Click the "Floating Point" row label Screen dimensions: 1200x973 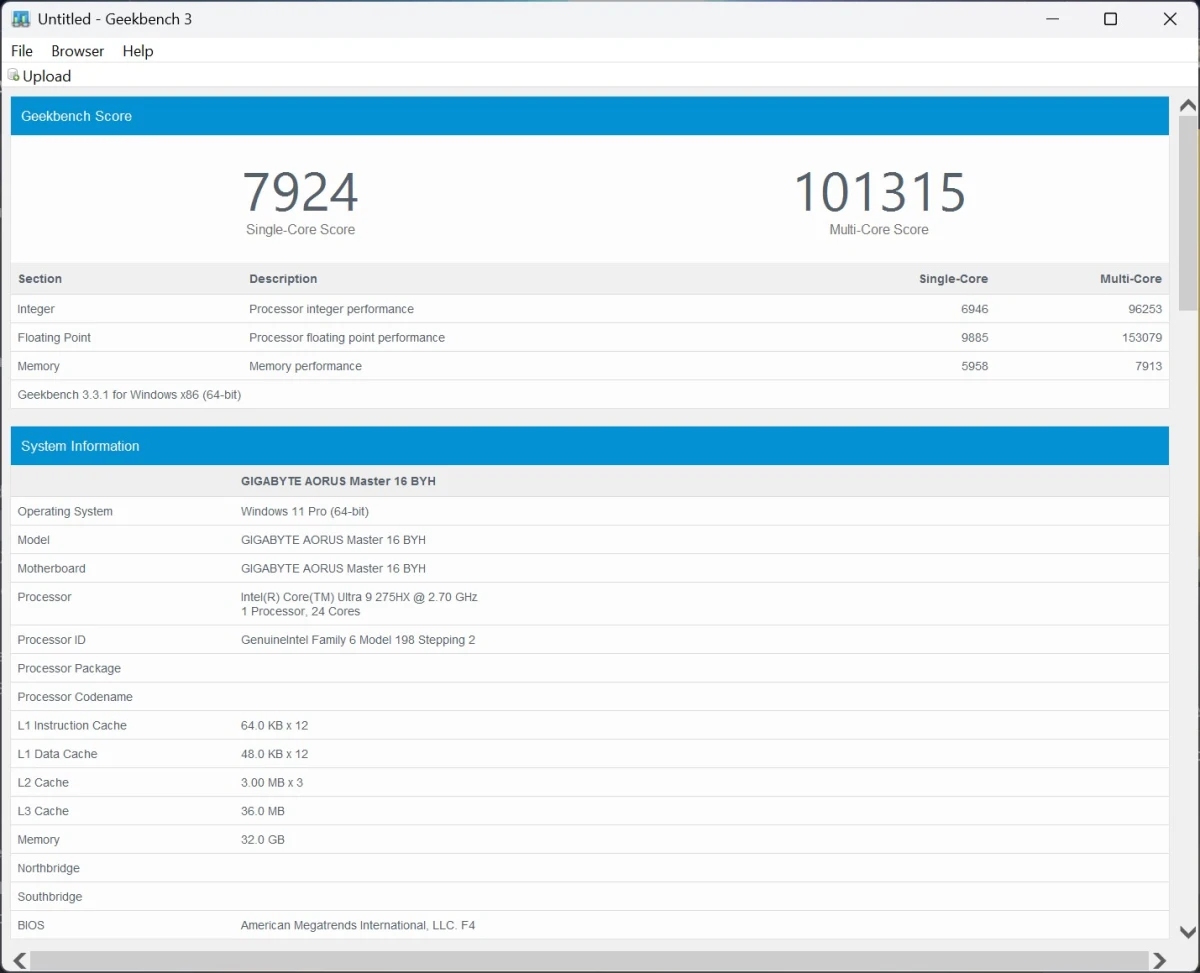54,338
